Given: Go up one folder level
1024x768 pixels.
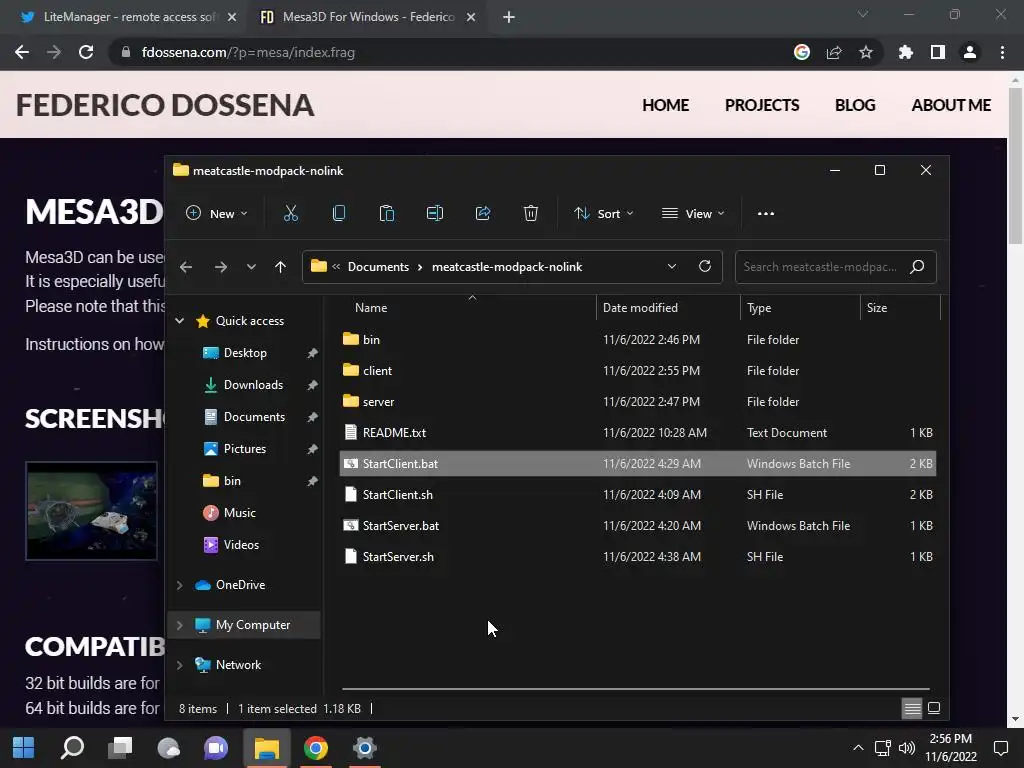Looking at the screenshot, I should pos(280,267).
